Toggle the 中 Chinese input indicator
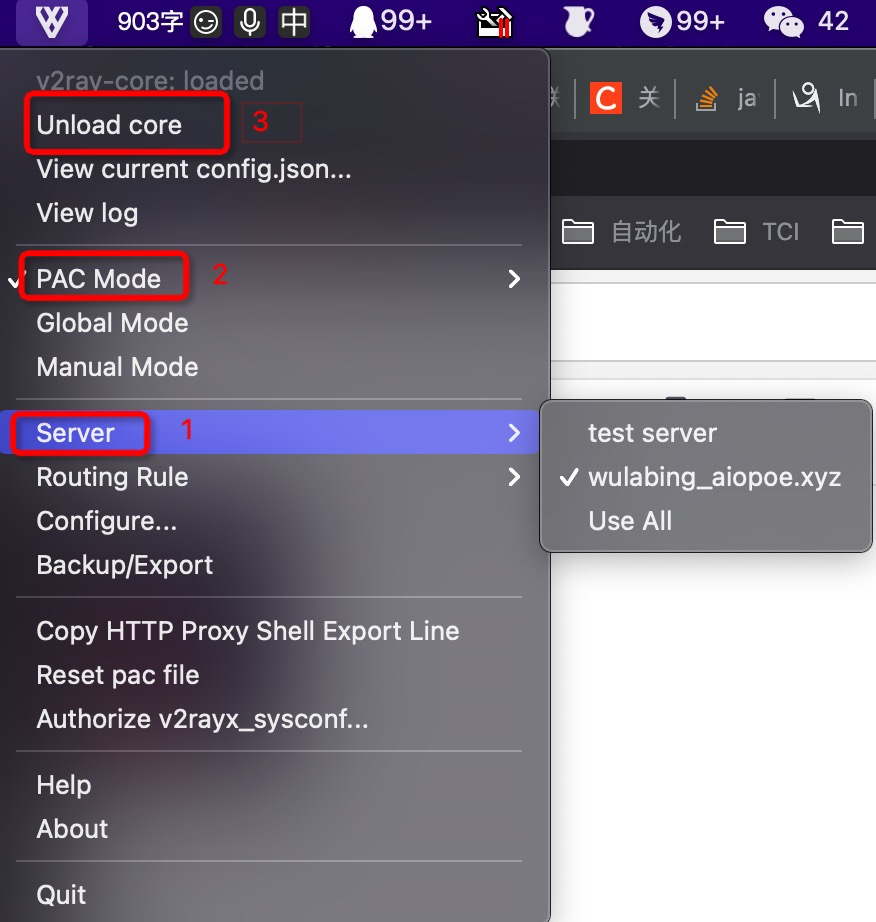The image size is (876, 922). pyautogui.click(x=294, y=22)
